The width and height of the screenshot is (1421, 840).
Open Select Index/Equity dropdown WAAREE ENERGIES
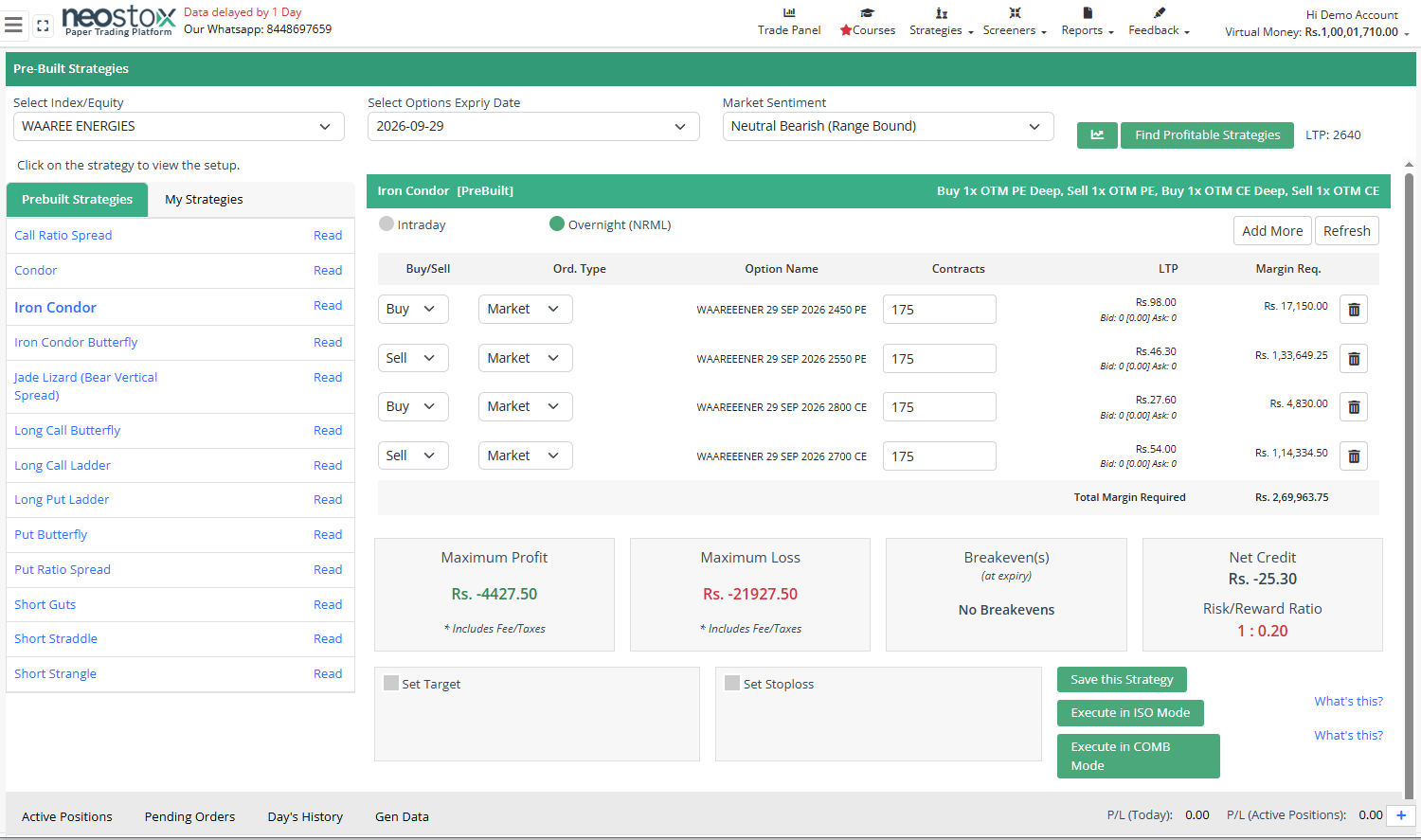click(x=178, y=126)
